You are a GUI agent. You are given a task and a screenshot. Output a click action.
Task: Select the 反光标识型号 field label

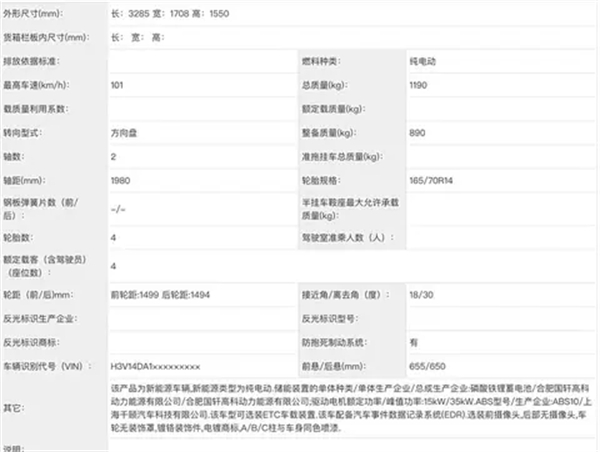point(331,319)
